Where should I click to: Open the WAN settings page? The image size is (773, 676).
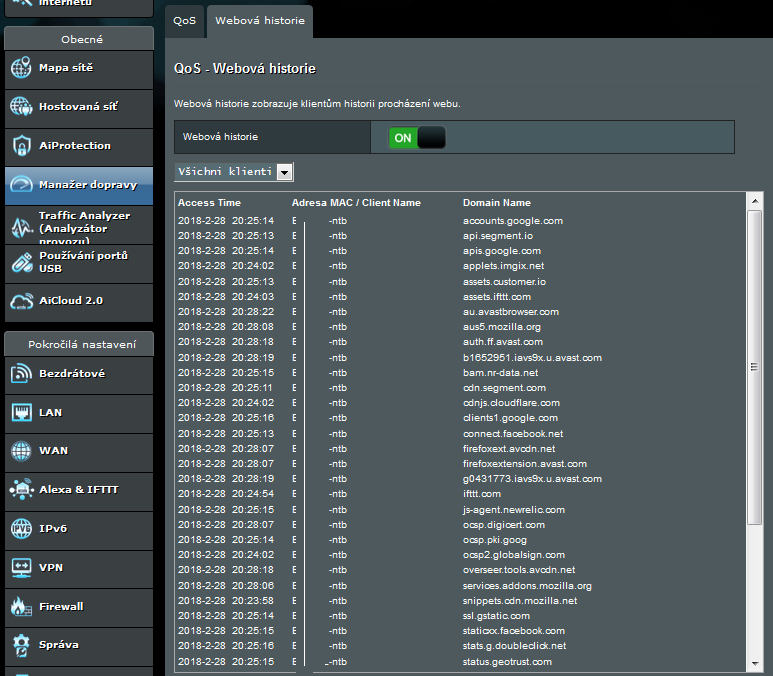point(53,451)
